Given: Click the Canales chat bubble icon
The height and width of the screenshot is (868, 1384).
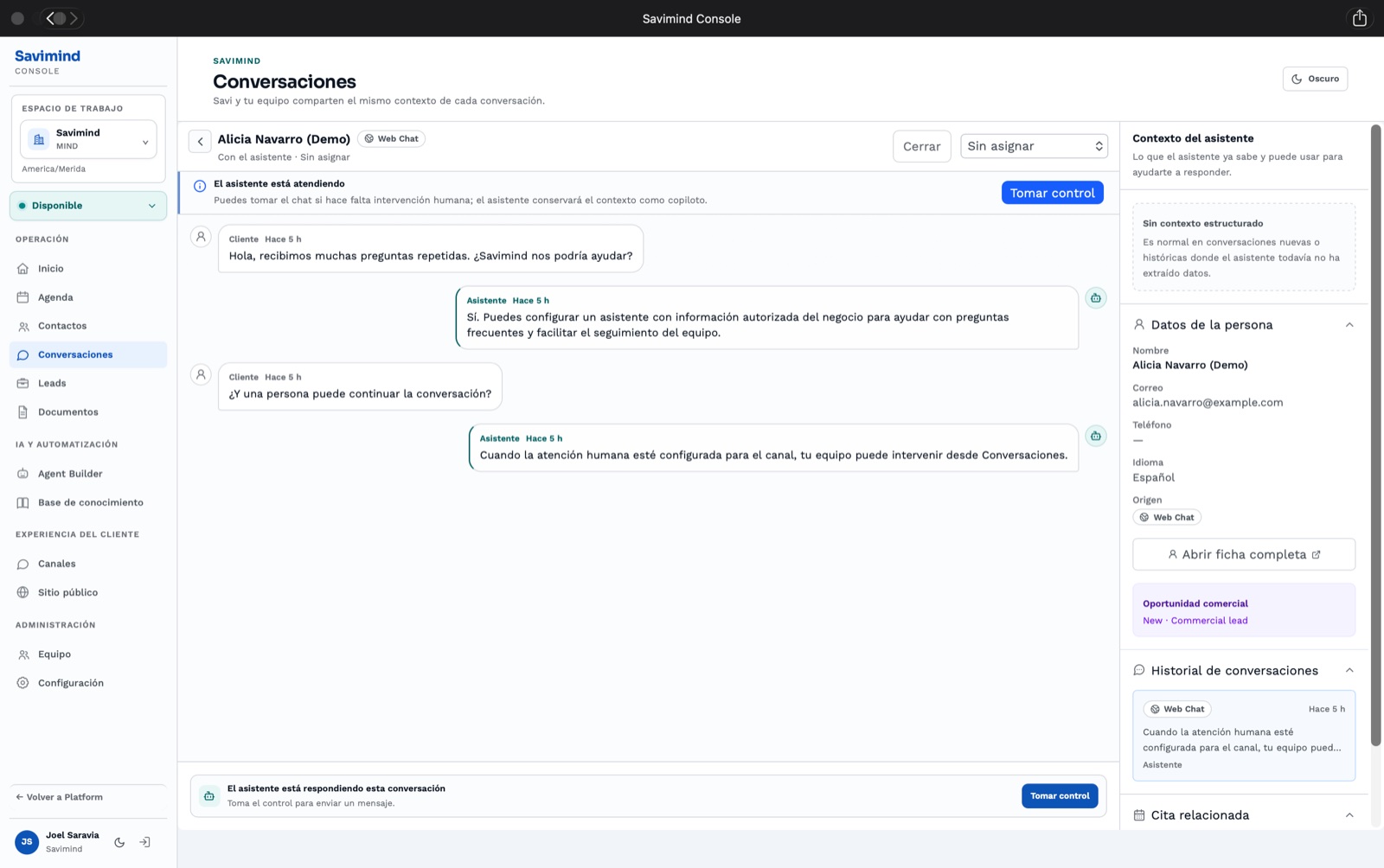Looking at the screenshot, I should 23,564.
